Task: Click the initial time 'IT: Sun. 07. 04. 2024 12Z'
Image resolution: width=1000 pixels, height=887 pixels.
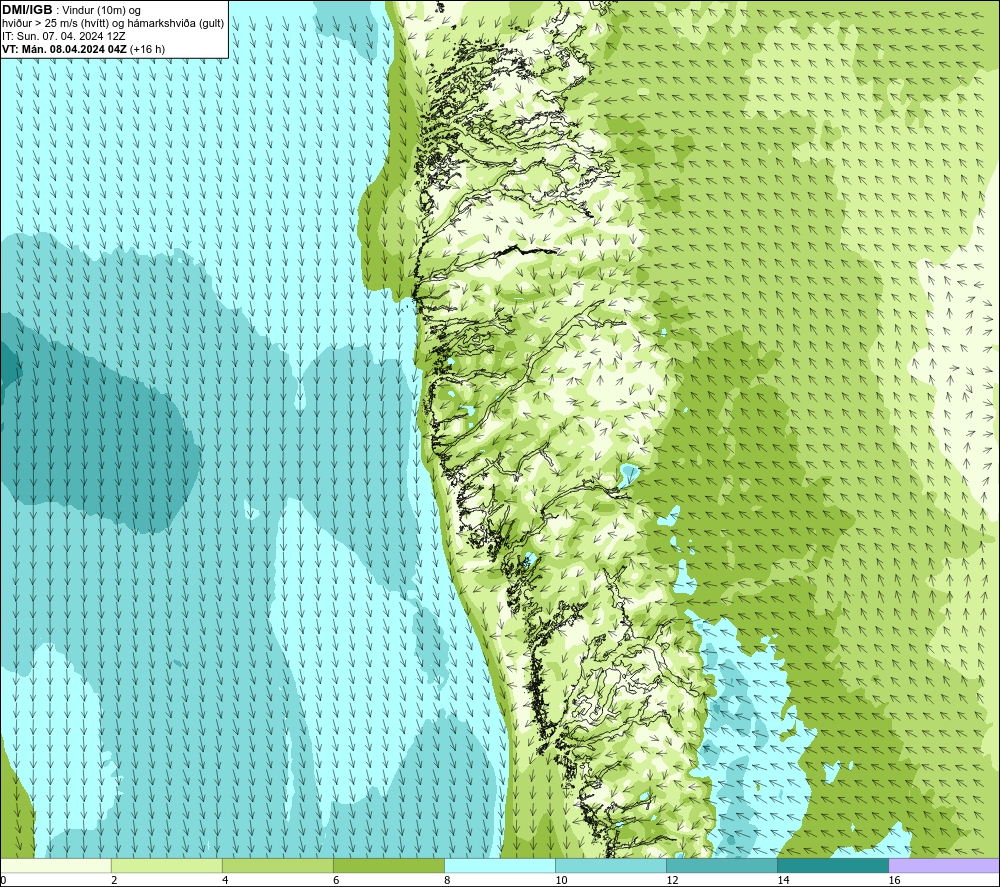Action: tap(64, 36)
